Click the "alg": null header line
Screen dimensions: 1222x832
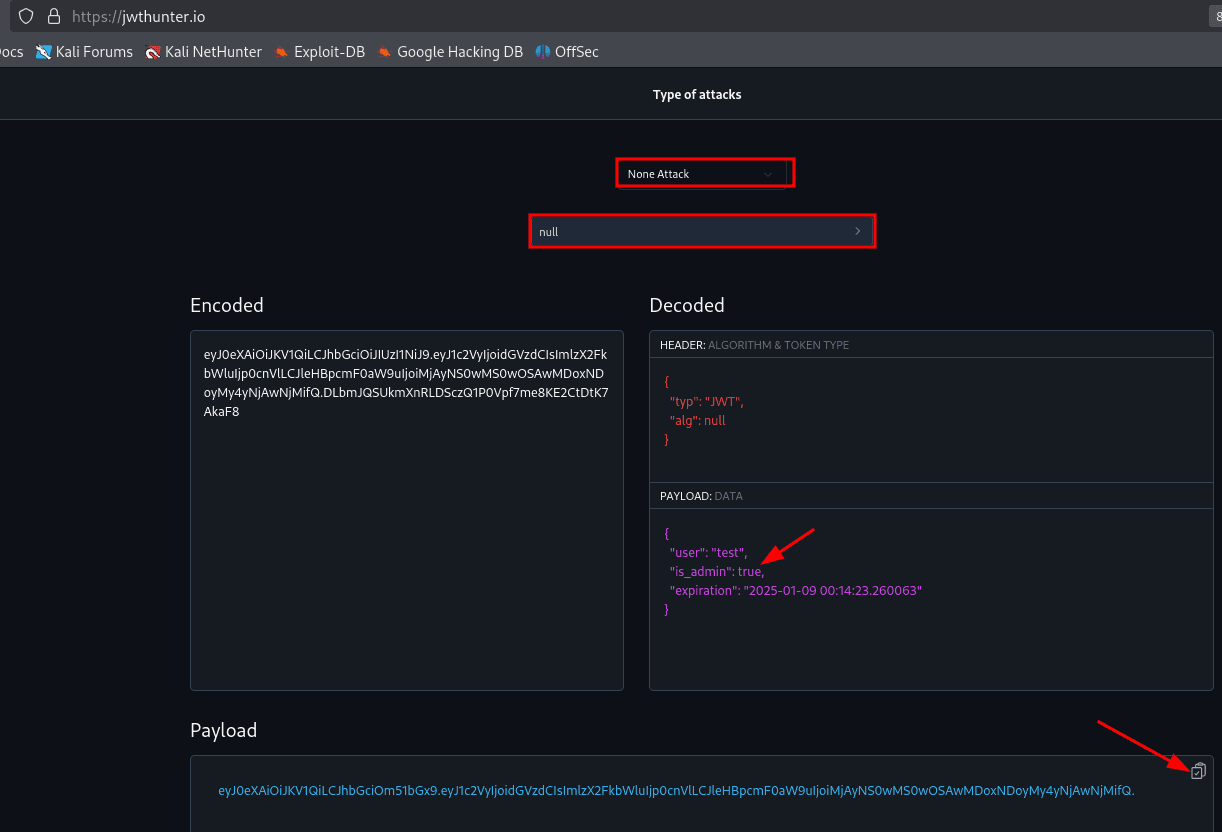tap(697, 421)
